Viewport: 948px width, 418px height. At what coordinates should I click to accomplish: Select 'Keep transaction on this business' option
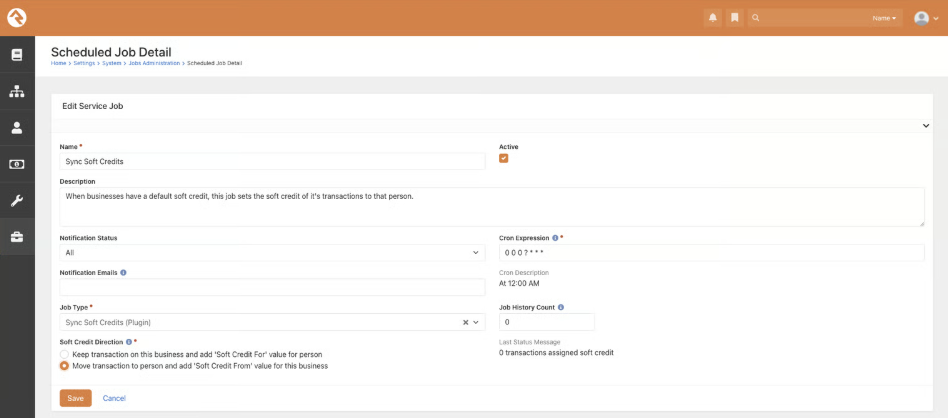click(65, 354)
